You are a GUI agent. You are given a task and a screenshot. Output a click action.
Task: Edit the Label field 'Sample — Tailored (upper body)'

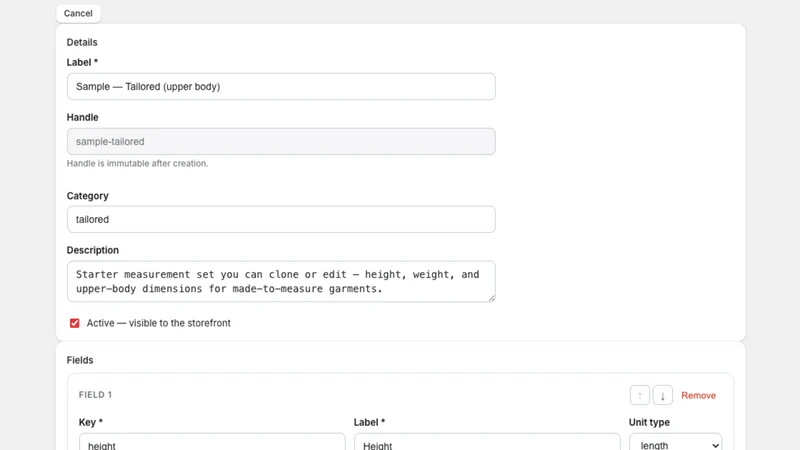click(x=281, y=87)
